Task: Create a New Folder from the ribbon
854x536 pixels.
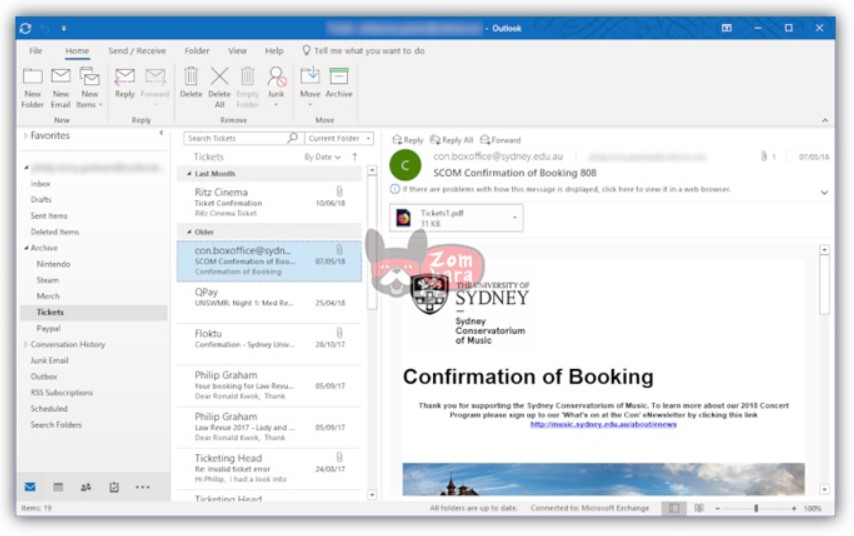Action: tap(33, 87)
